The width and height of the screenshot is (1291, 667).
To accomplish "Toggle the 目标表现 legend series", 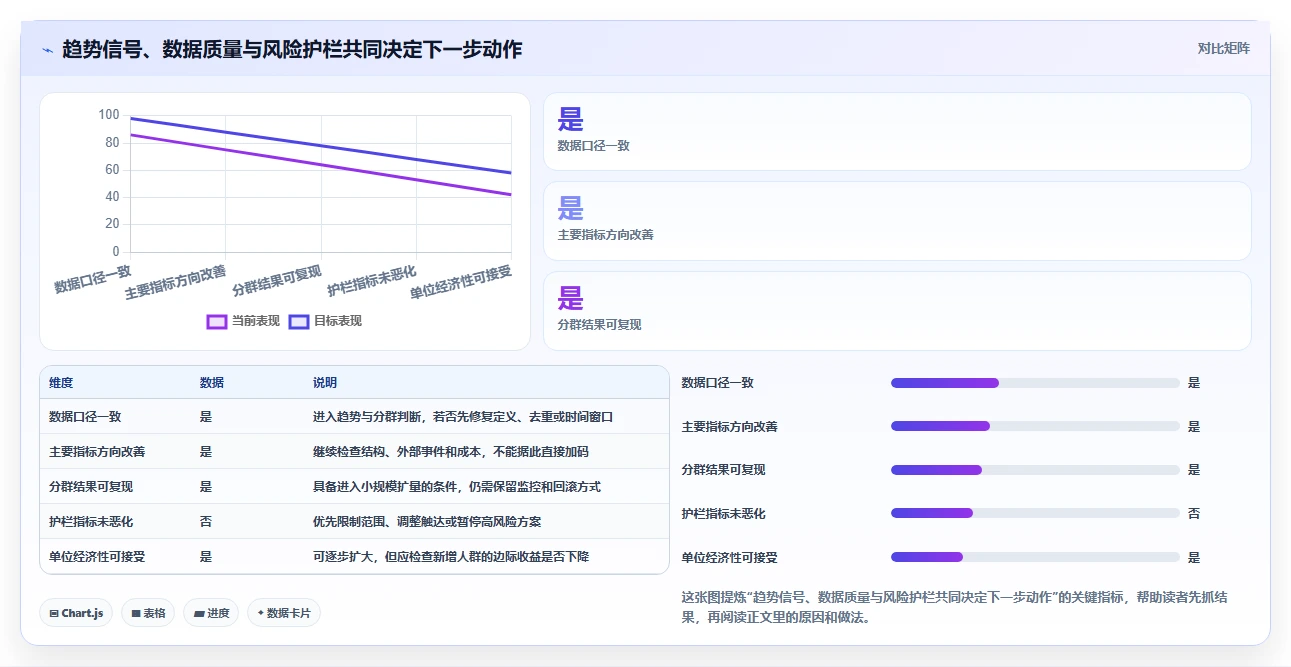I will [x=325, y=321].
